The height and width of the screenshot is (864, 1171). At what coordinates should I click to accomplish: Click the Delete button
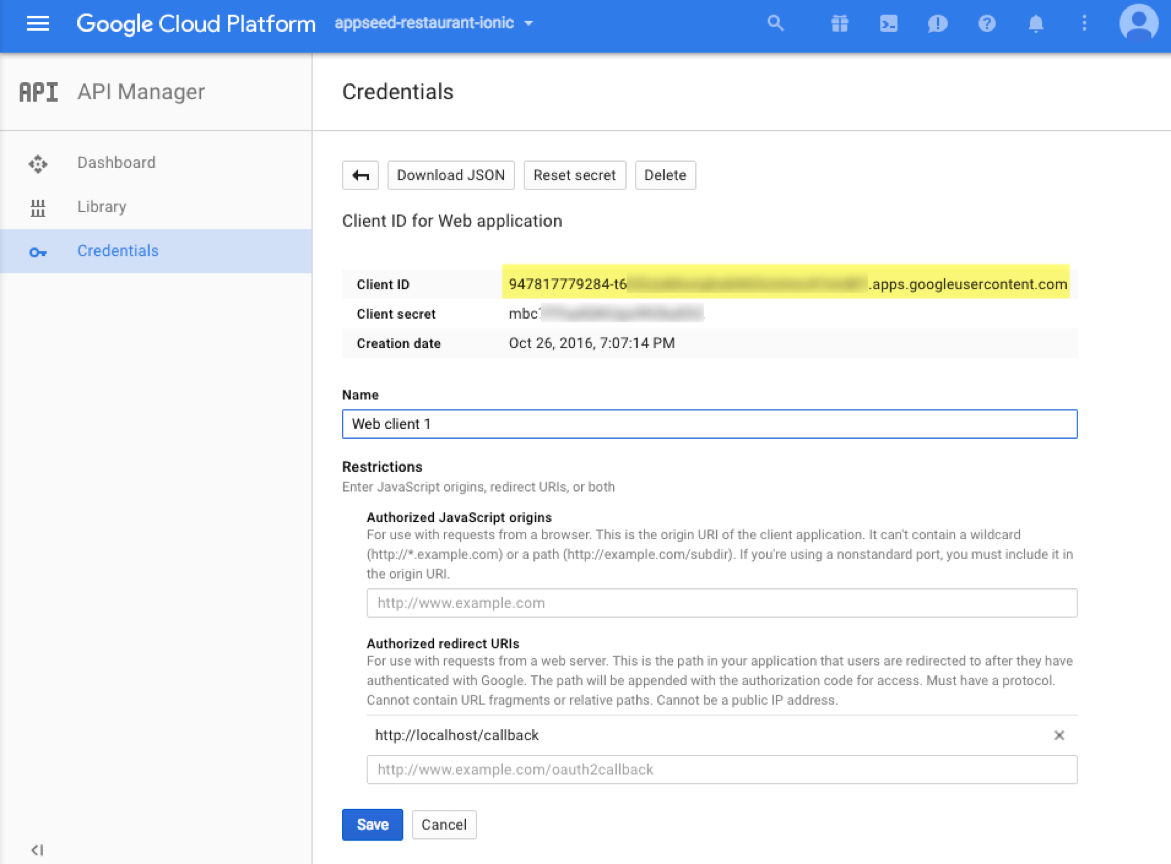click(x=665, y=175)
